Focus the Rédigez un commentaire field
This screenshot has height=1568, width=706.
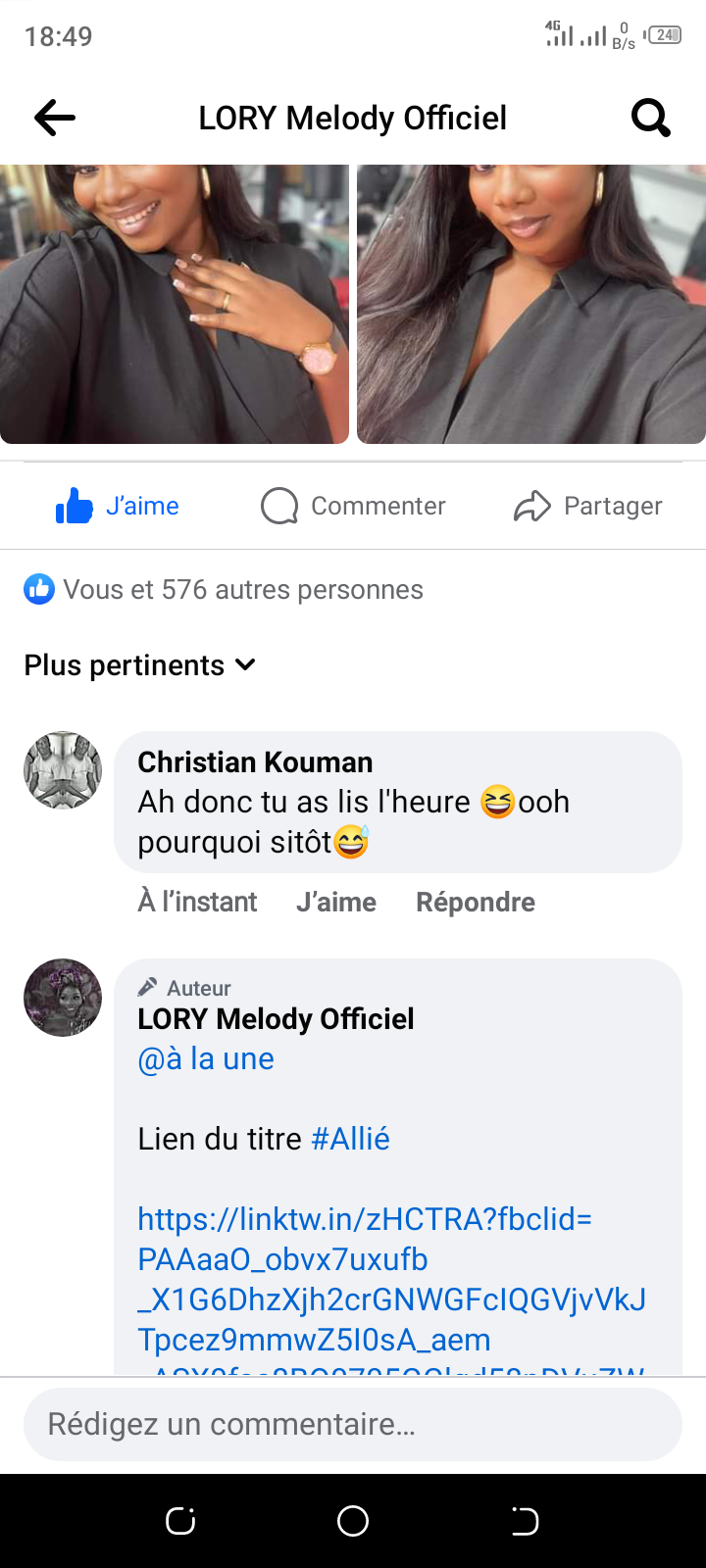(353, 1424)
